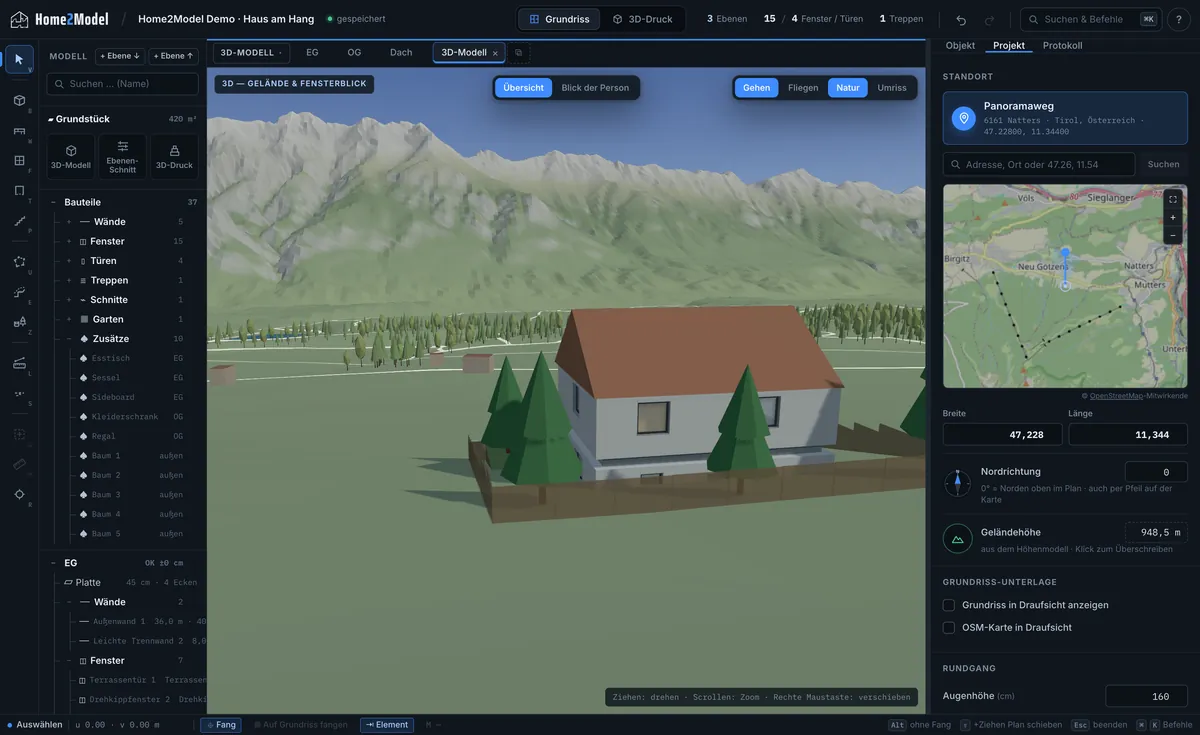1200x735 pixels.
Task: Click the Suchen button beside address field
Action: (1163, 164)
